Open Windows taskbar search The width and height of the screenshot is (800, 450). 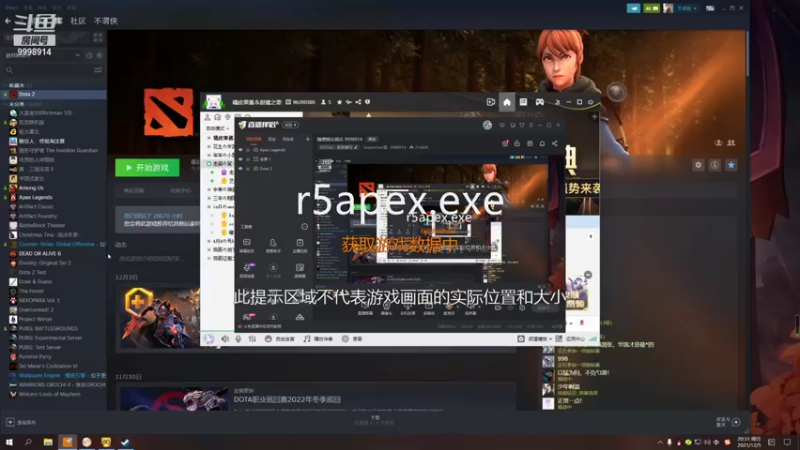point(28,442)
